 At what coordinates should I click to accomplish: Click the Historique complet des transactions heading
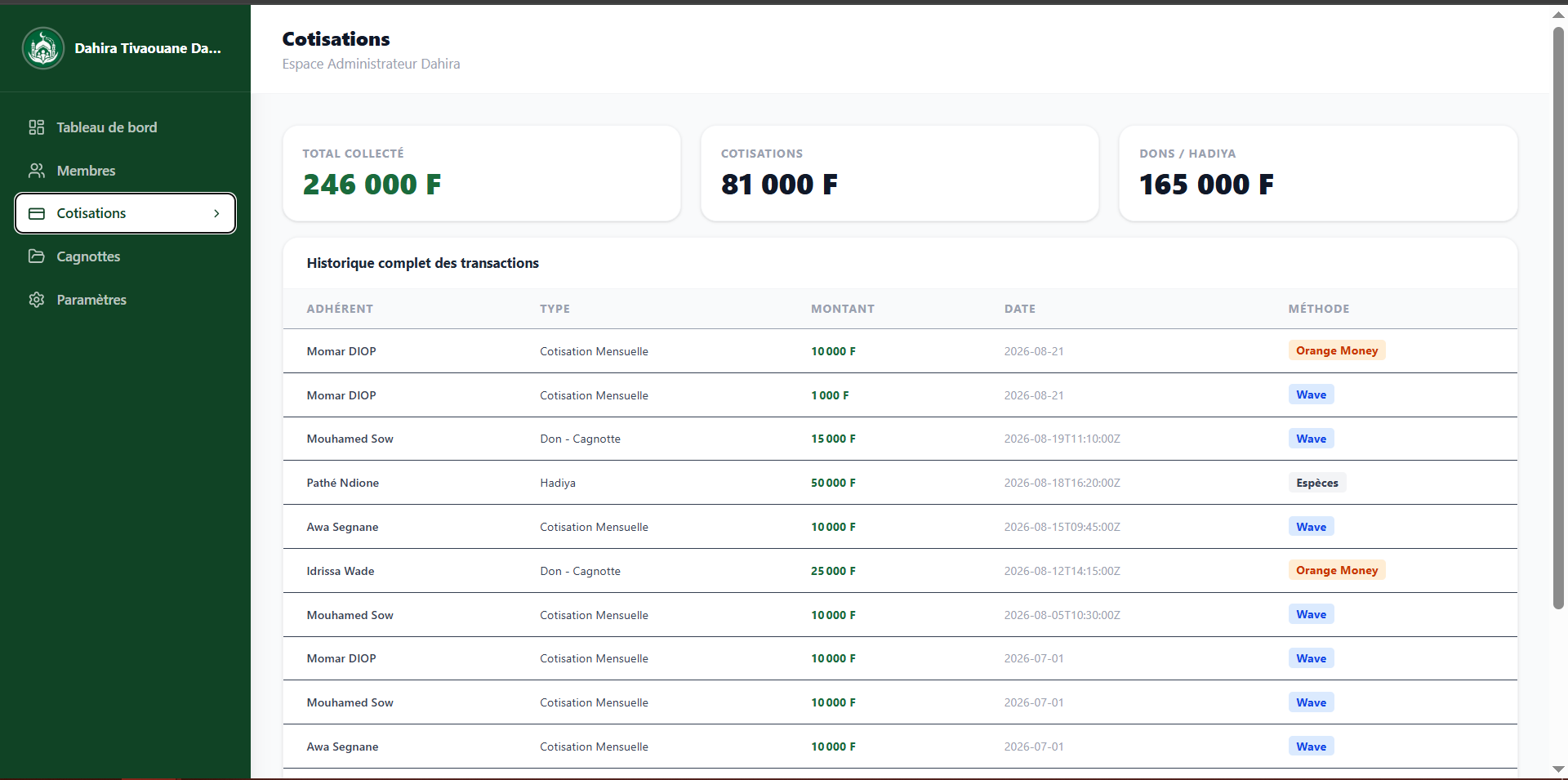pos(423,263)
